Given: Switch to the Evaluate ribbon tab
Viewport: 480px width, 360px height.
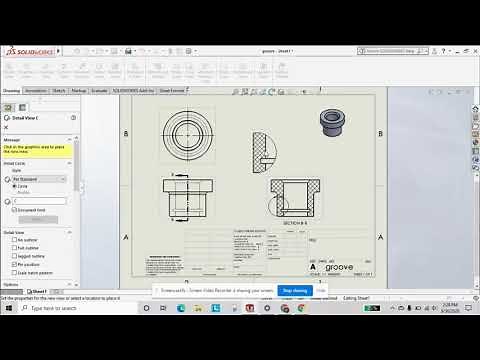Looking at the screenshot, I should pos(99,91).
